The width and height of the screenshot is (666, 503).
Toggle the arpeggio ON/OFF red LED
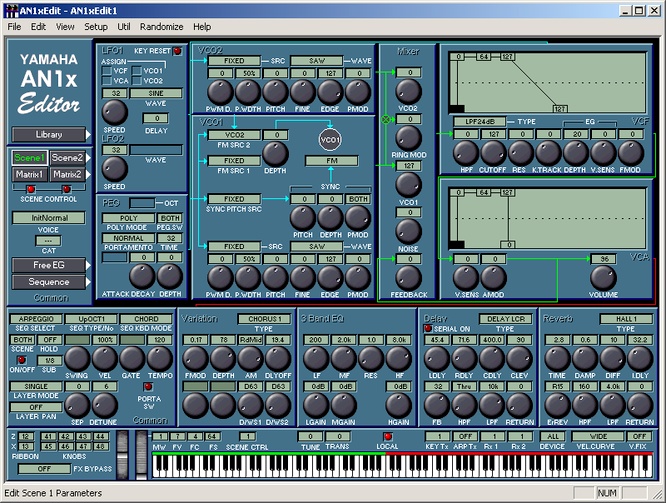pyautogui.click(x=21, y=360)
